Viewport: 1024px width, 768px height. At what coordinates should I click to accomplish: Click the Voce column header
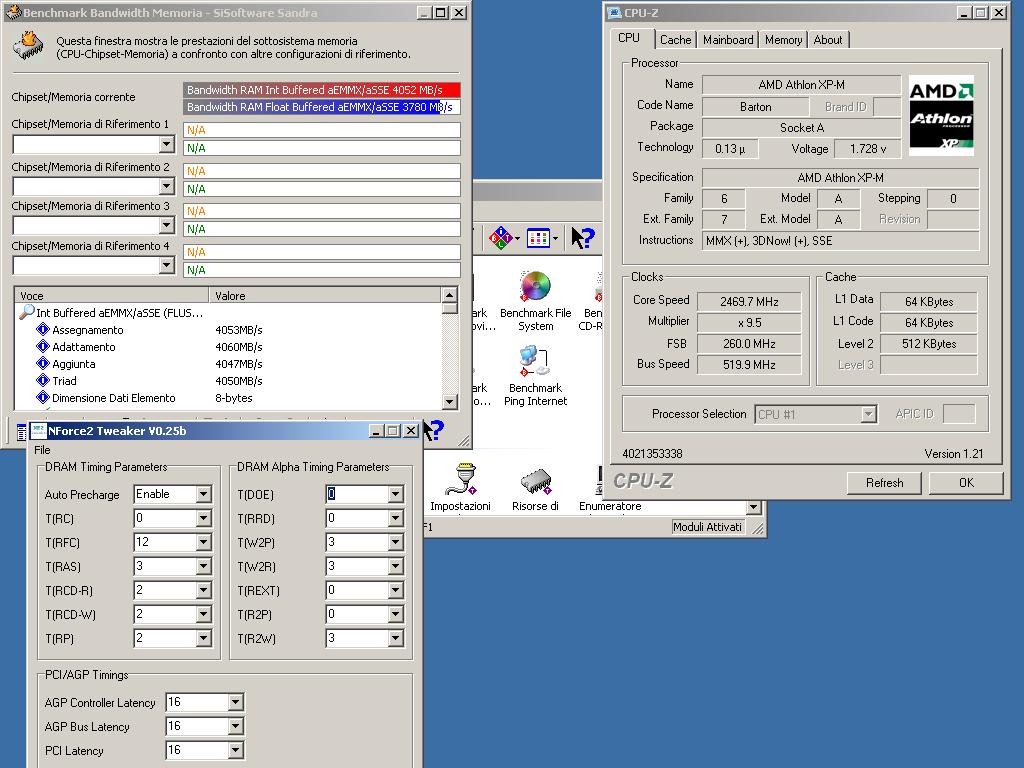112,295
